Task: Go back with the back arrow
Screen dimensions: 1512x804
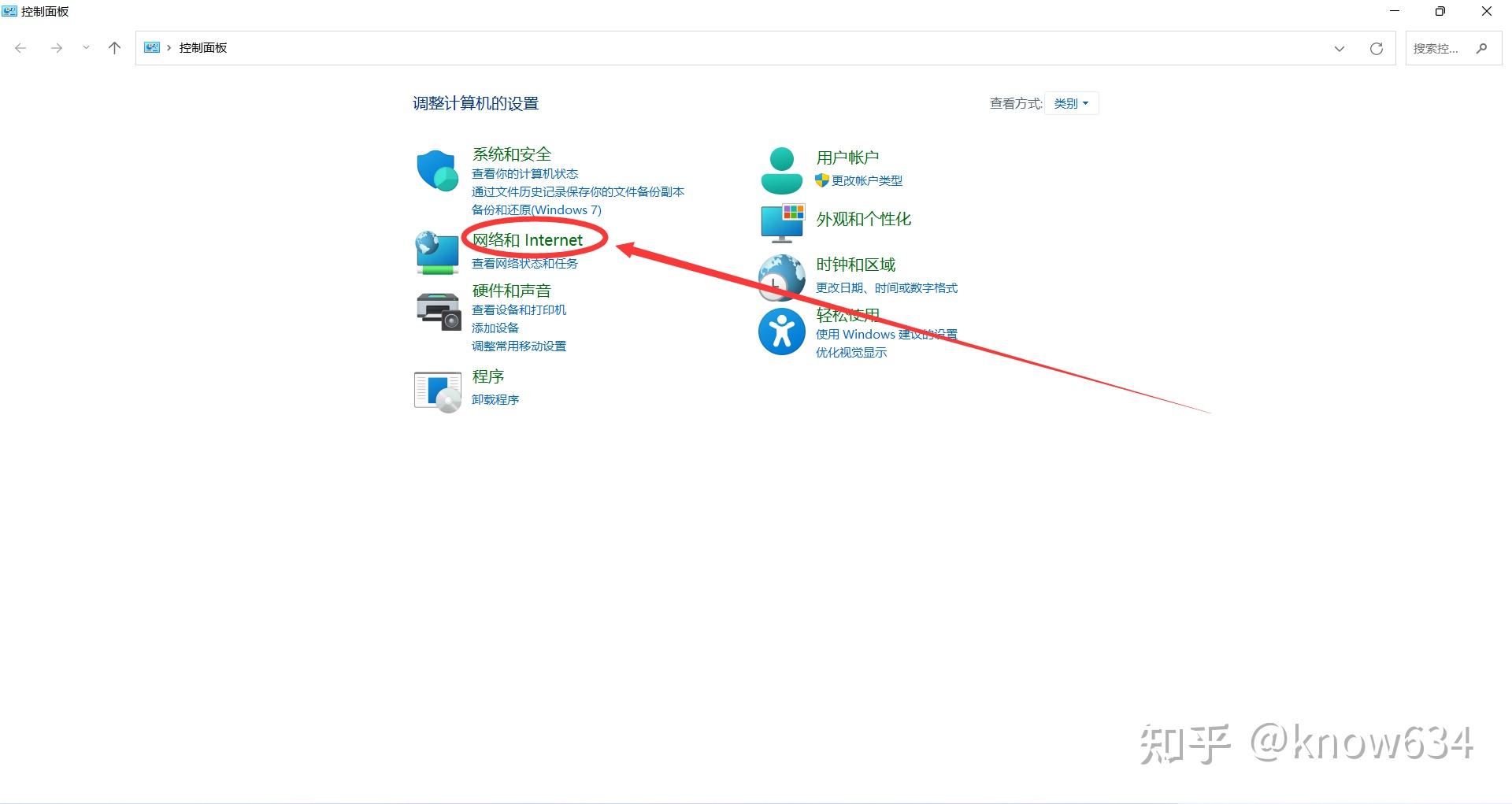Action: point(21,48)
